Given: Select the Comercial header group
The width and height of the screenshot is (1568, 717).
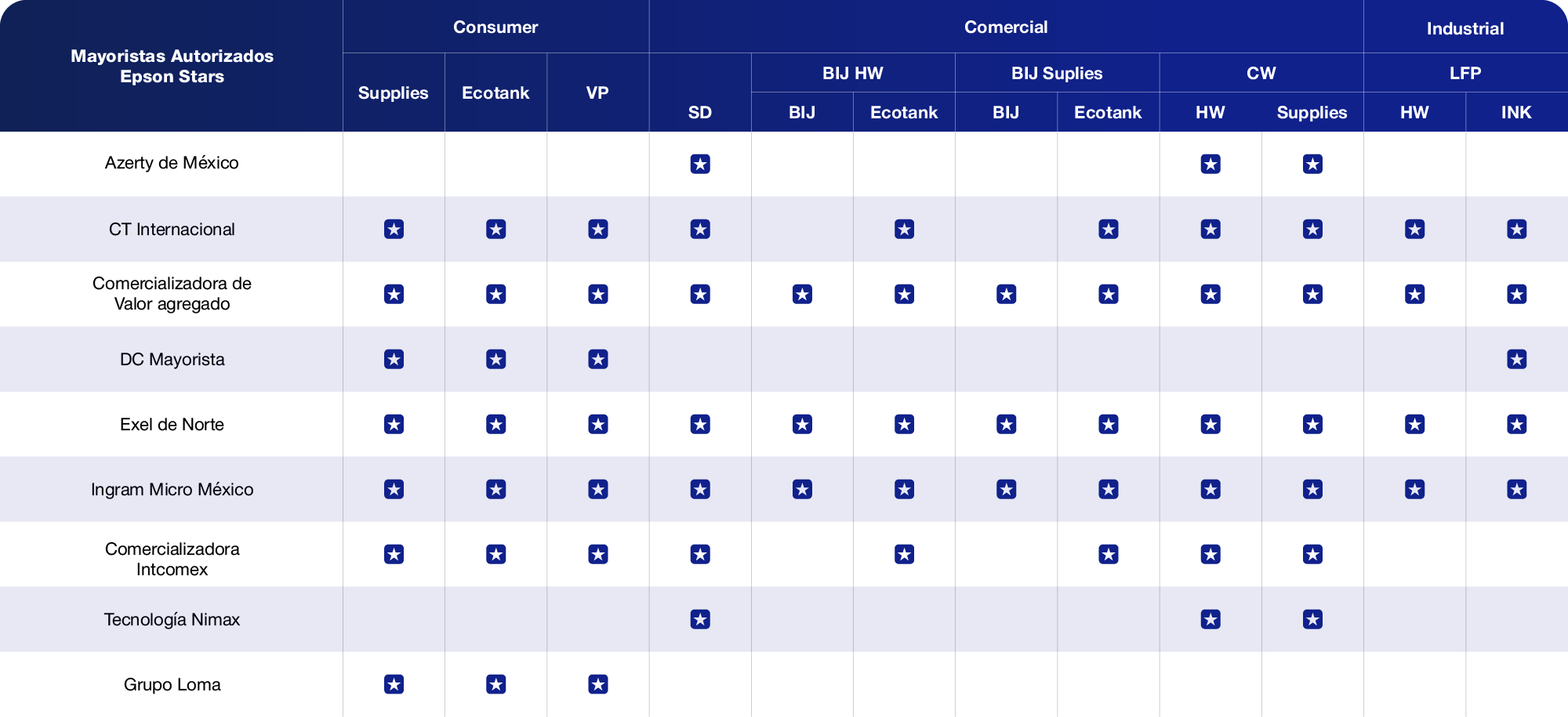Looking at the screenshot, I should pos(1006,27).
